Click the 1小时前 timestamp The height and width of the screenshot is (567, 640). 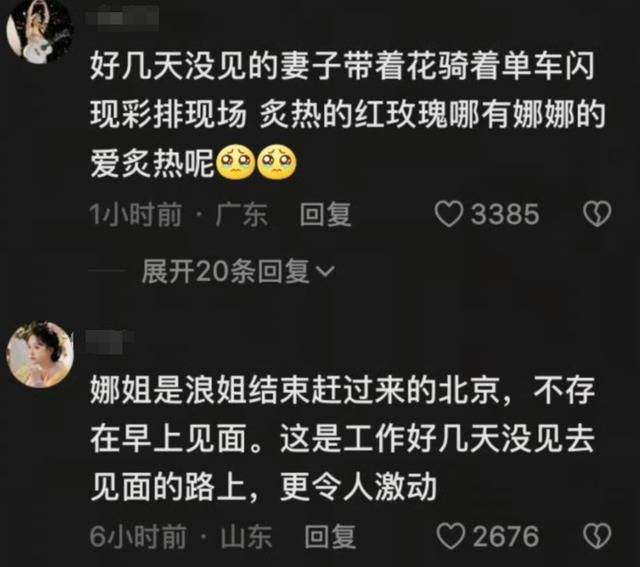(136, 214)
